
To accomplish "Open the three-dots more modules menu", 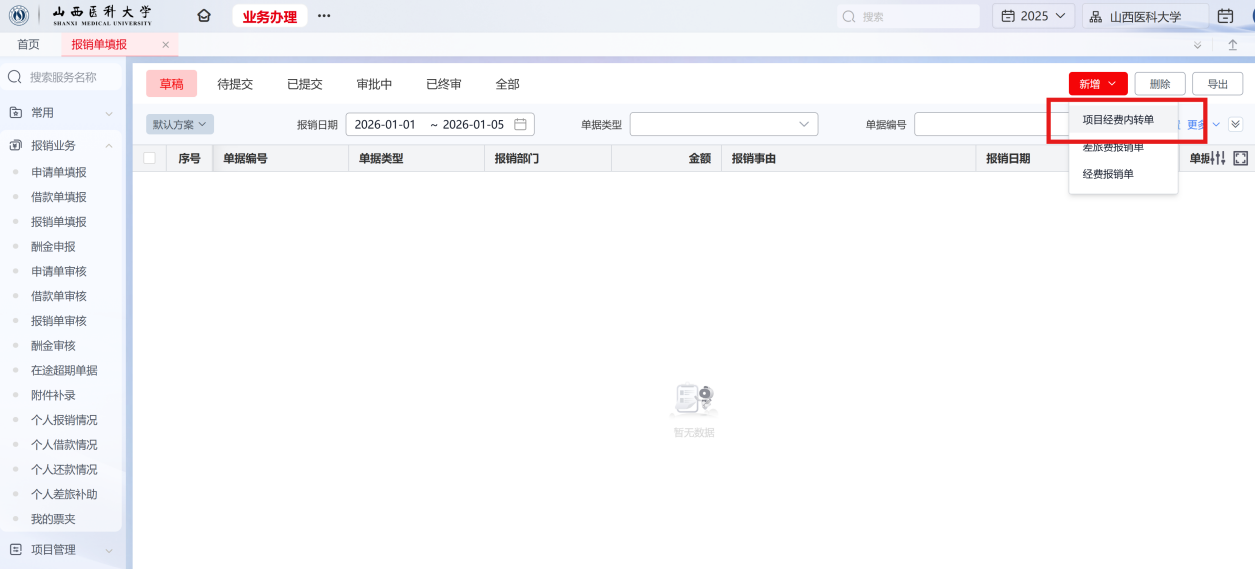I will [x=323, y=16].
